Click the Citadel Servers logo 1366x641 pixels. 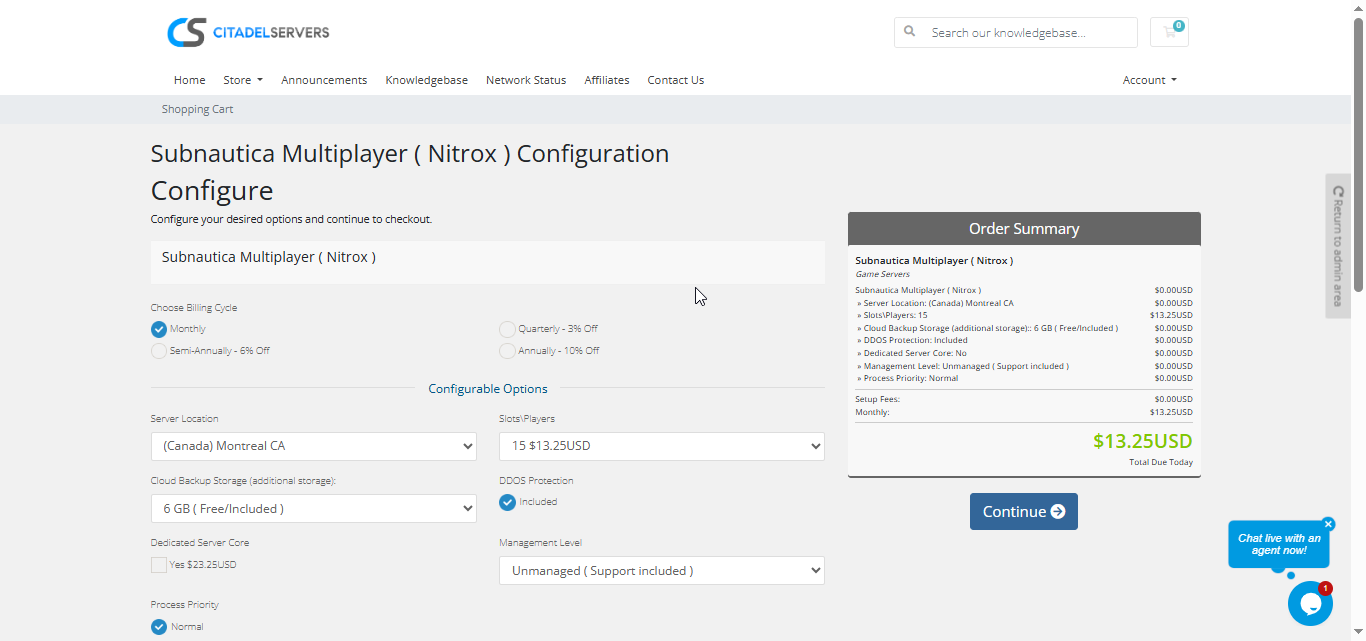tap(248, 32)
